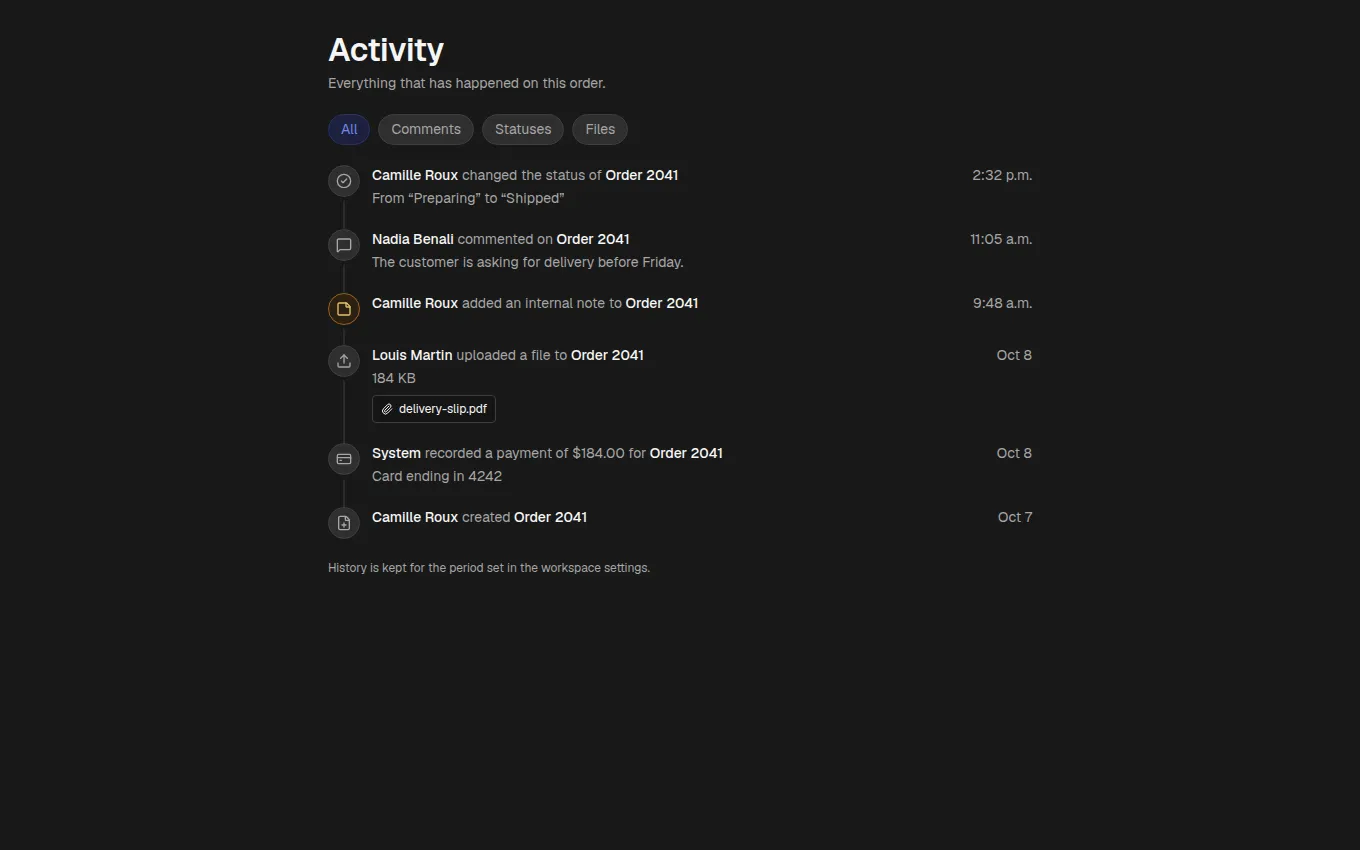This screenshot has height=850, width=1360.
Task: Select the All filter tab
Action: (349, 129)
